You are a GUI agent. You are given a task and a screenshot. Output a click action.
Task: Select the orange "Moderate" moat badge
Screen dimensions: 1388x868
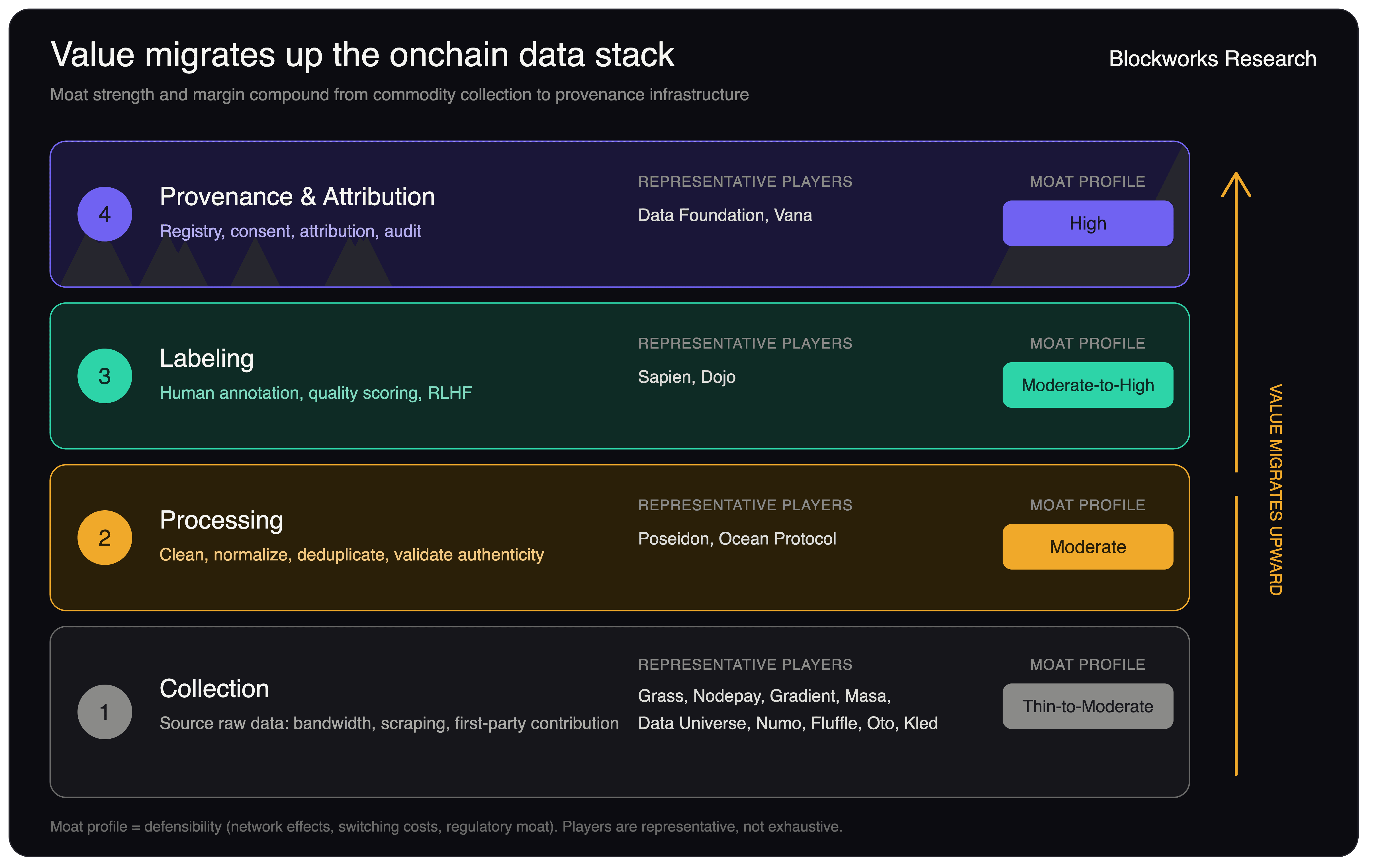click(x=1088, y=547)
